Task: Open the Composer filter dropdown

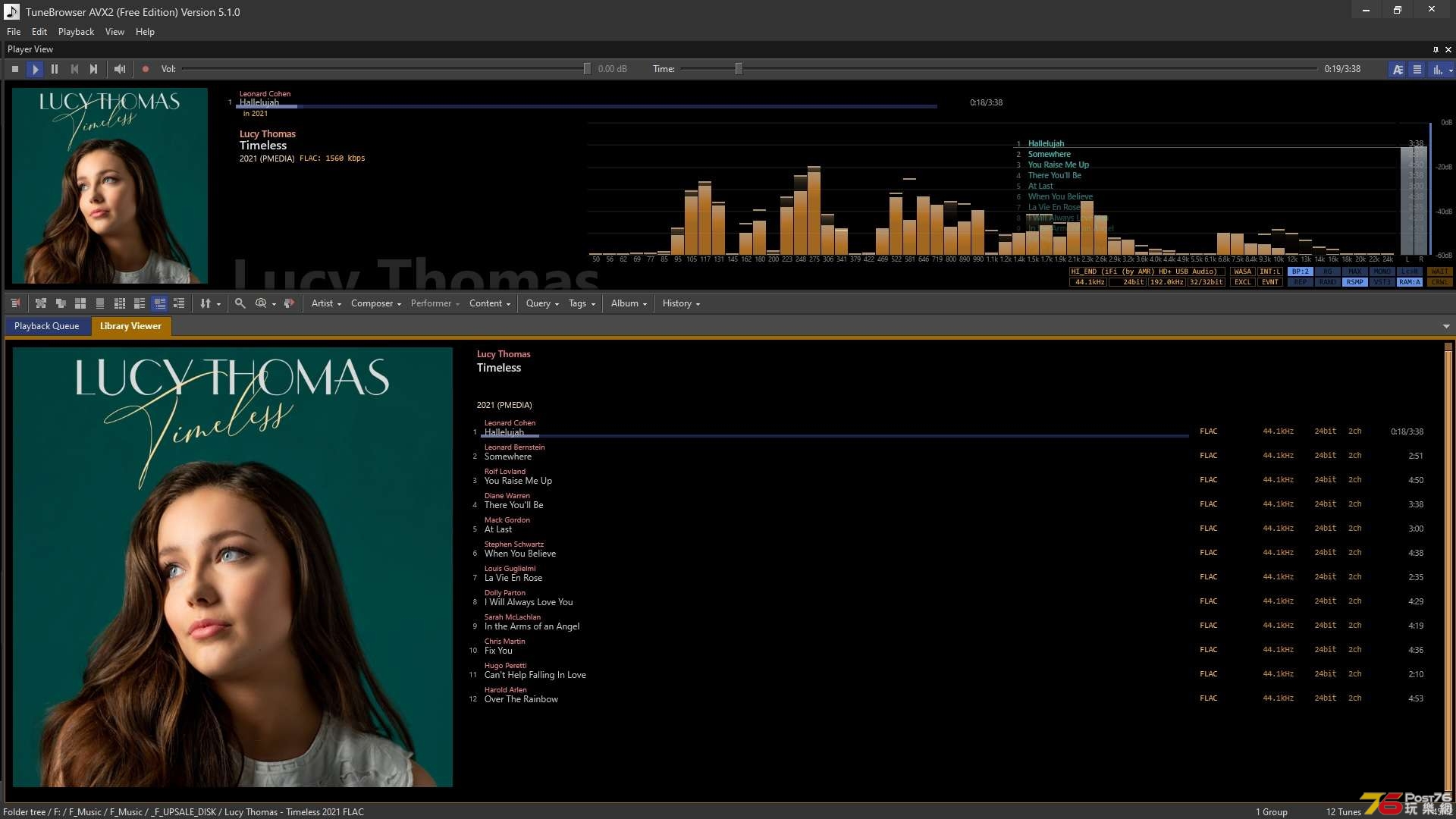Action: 376,303
